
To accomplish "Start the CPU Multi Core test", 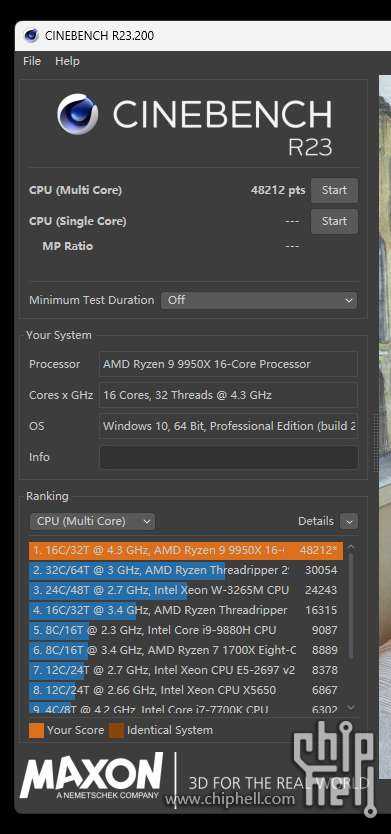I will click(334, 190).
